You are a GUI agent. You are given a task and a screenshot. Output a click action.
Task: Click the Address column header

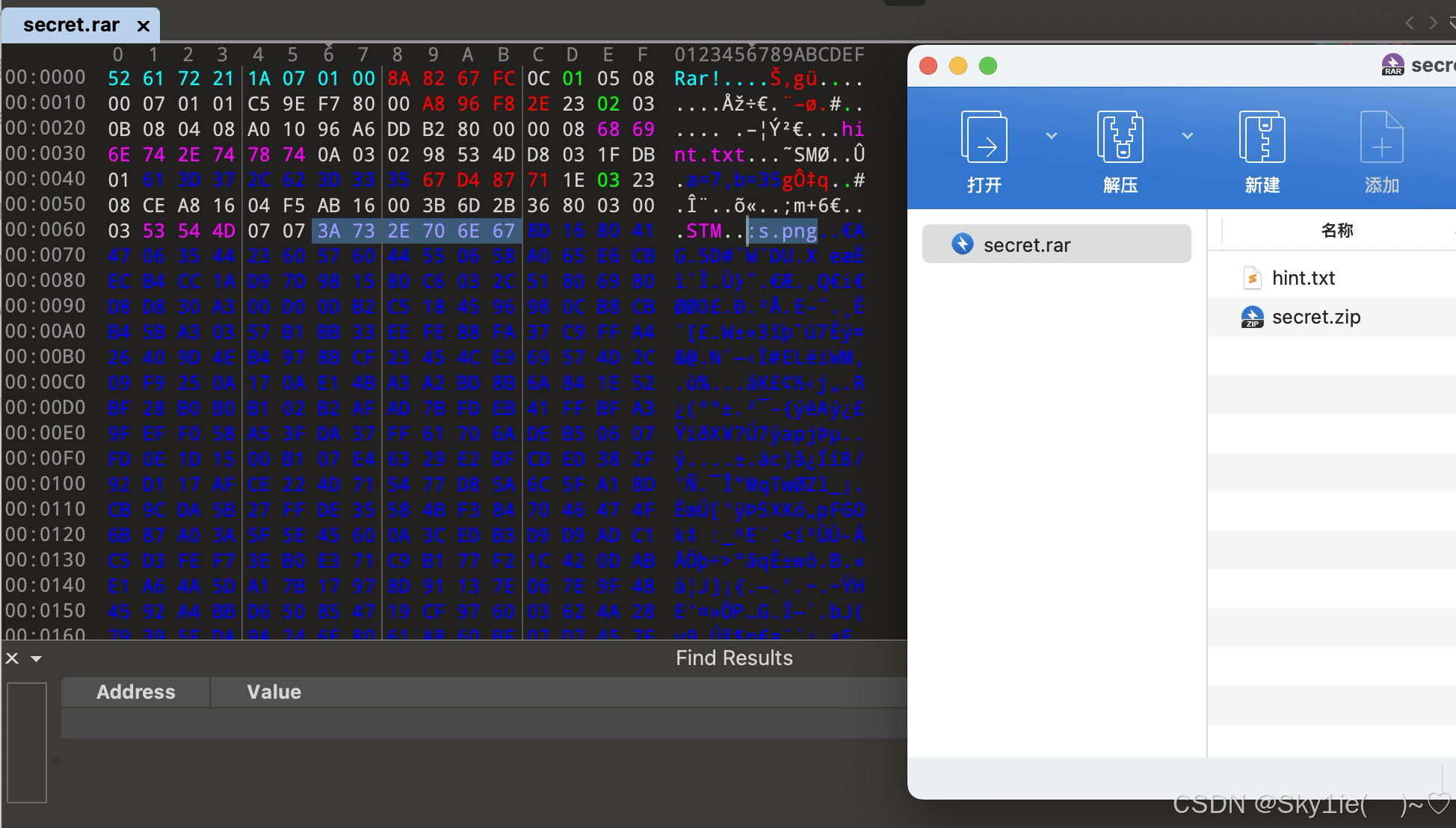135,692
